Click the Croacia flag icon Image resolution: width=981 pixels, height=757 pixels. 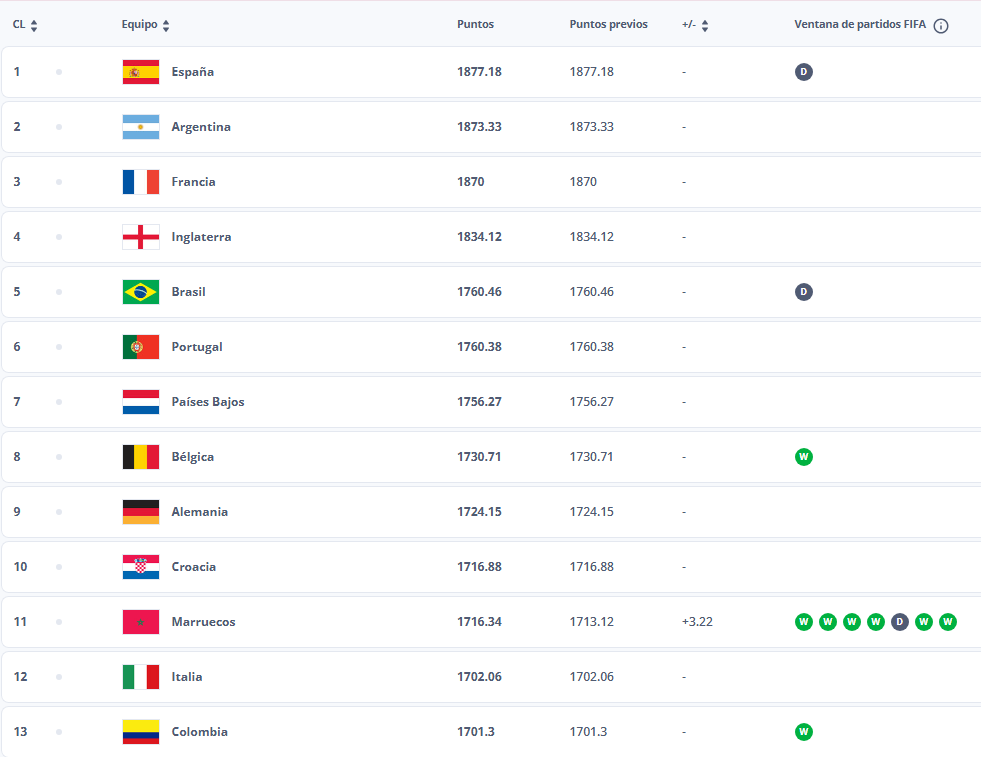point(140,567)
